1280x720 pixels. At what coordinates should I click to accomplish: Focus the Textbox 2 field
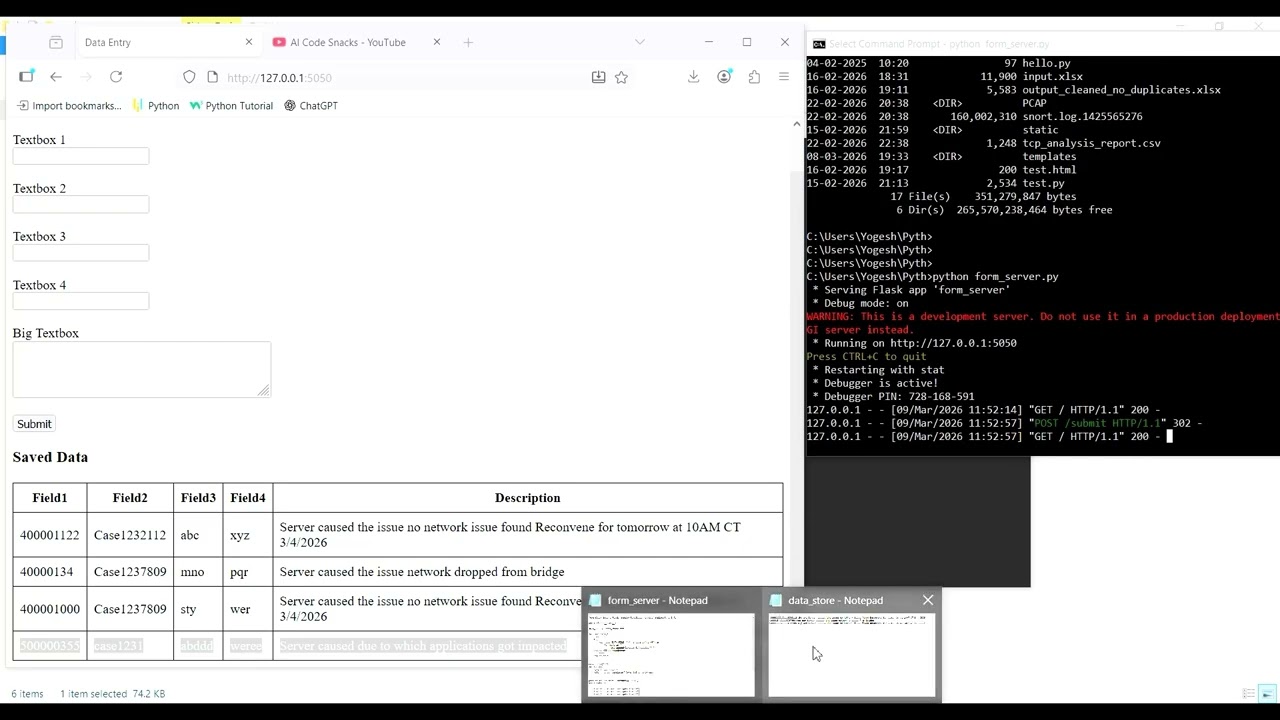click(x=81, y=204)
